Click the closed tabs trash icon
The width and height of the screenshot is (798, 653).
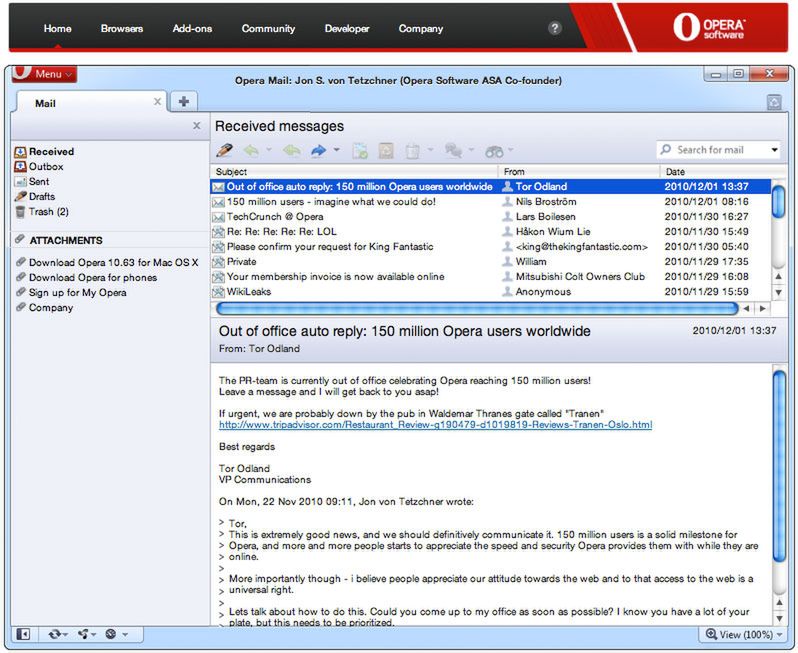point(774,102)
